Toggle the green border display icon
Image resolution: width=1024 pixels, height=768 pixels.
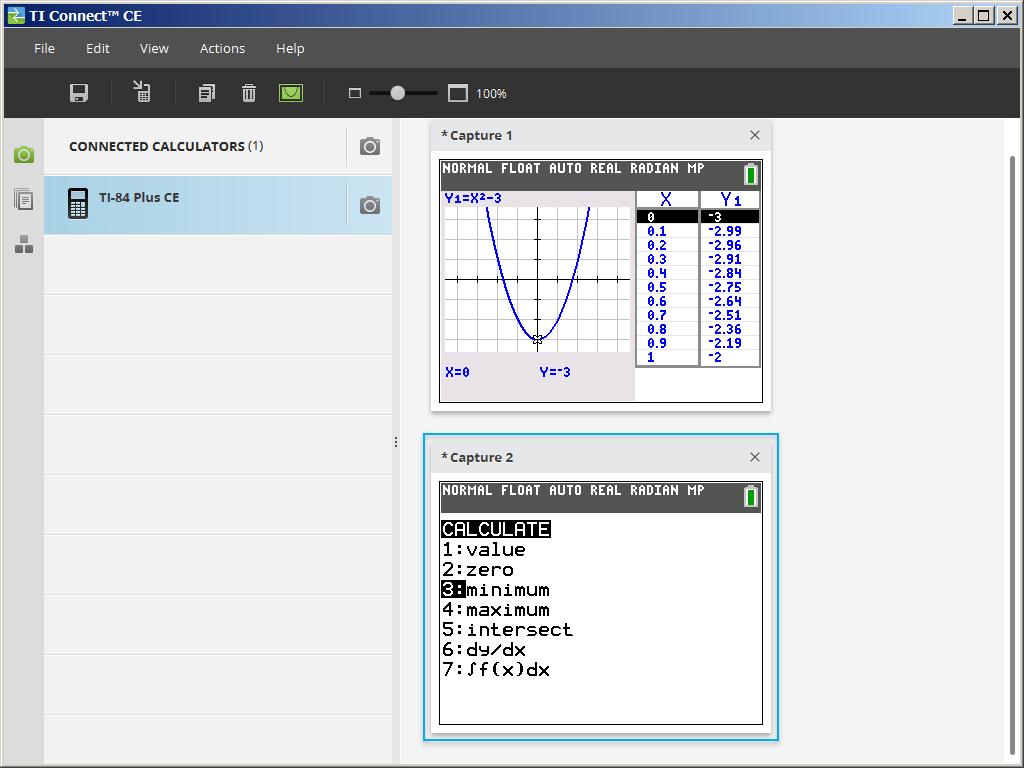coord(291,93)
